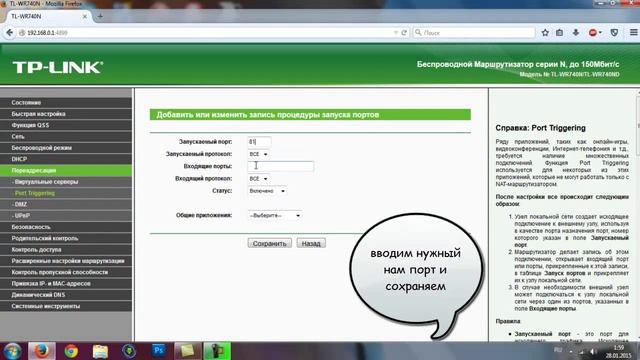Open the Firefox hamburger menu
The width and height of the screenshot is (640, 360).
pos(633,33)
